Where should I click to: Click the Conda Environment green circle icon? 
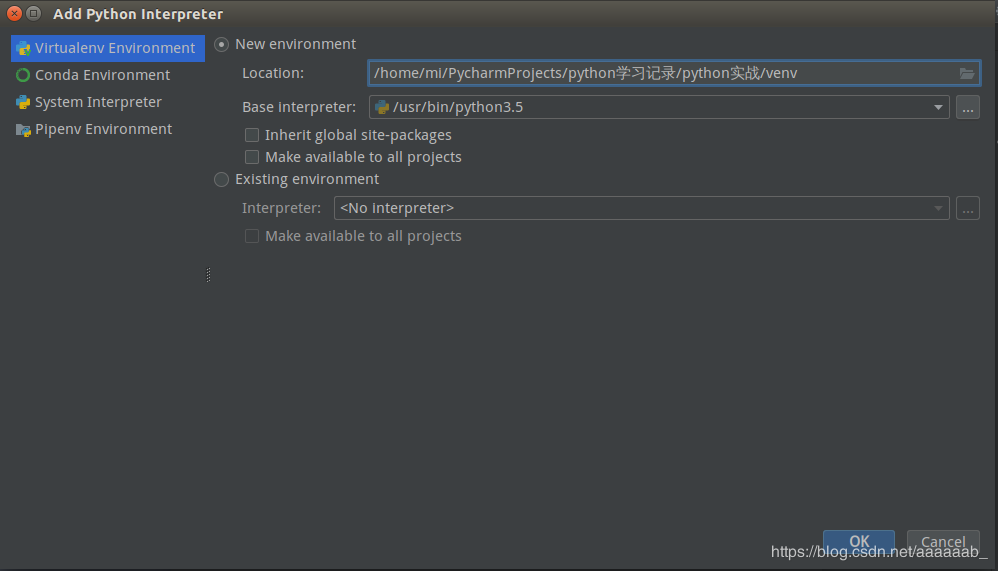coord(23,75)
